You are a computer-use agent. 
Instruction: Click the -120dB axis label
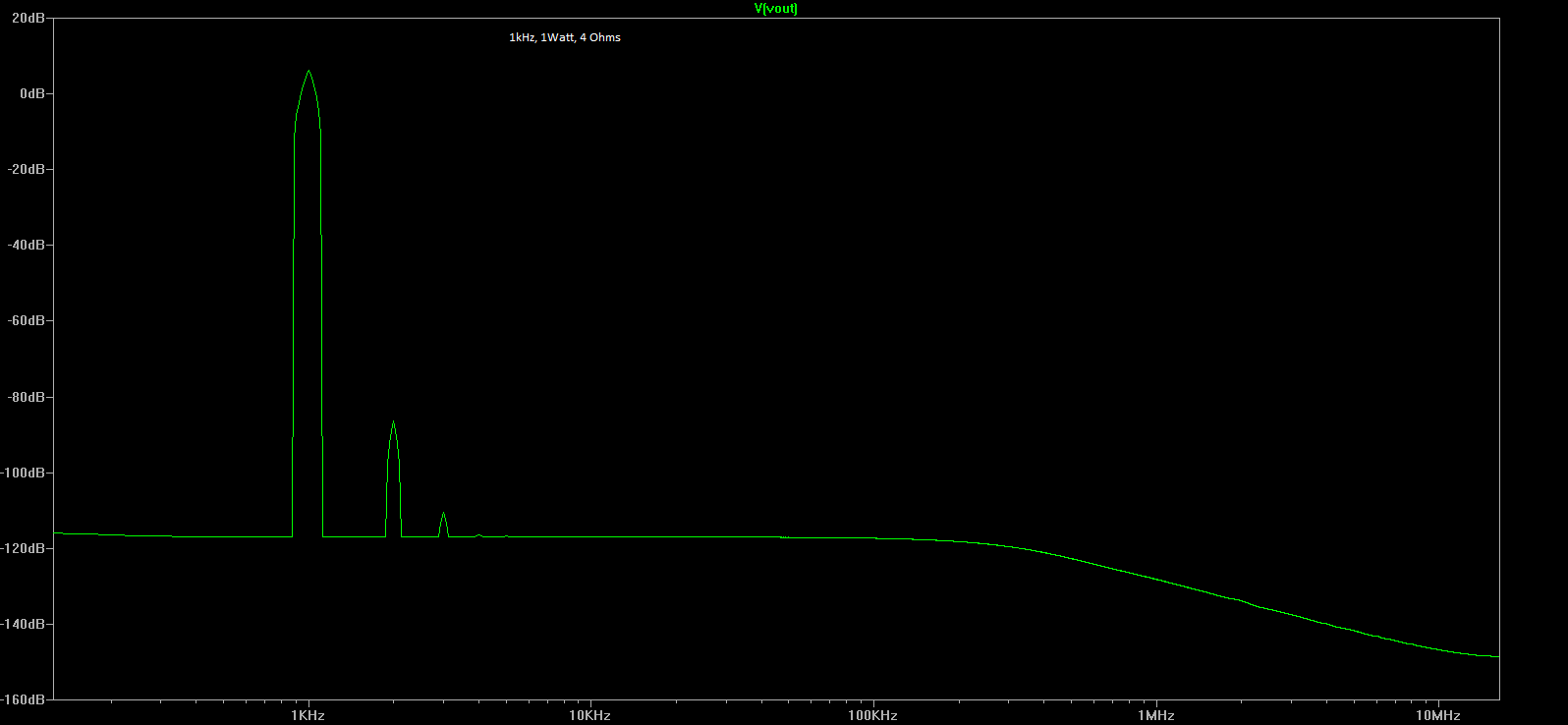click(23, 548)
